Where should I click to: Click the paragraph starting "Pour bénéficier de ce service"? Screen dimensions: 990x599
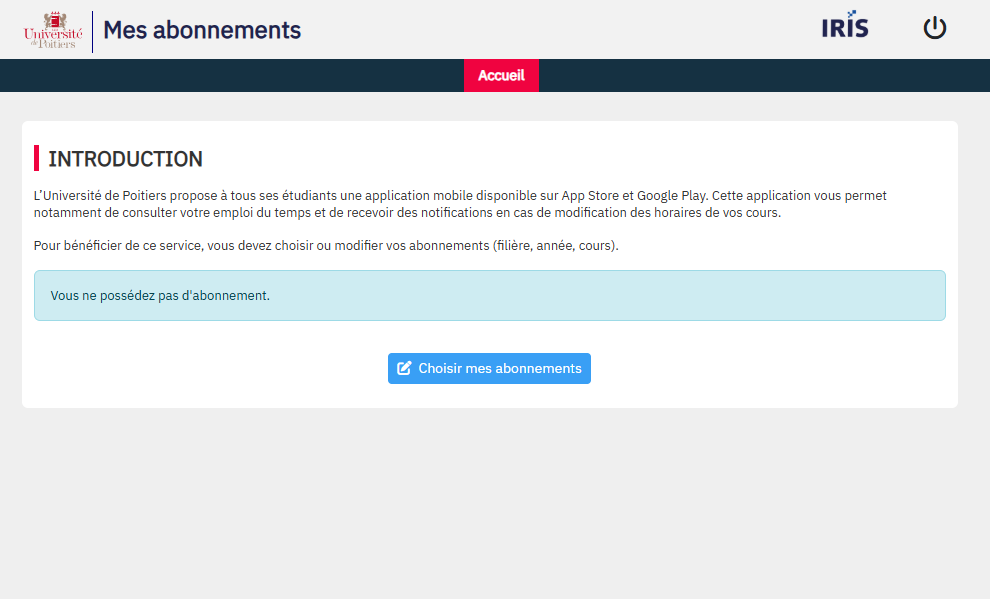pyautogui.click(x=326, y=246)
